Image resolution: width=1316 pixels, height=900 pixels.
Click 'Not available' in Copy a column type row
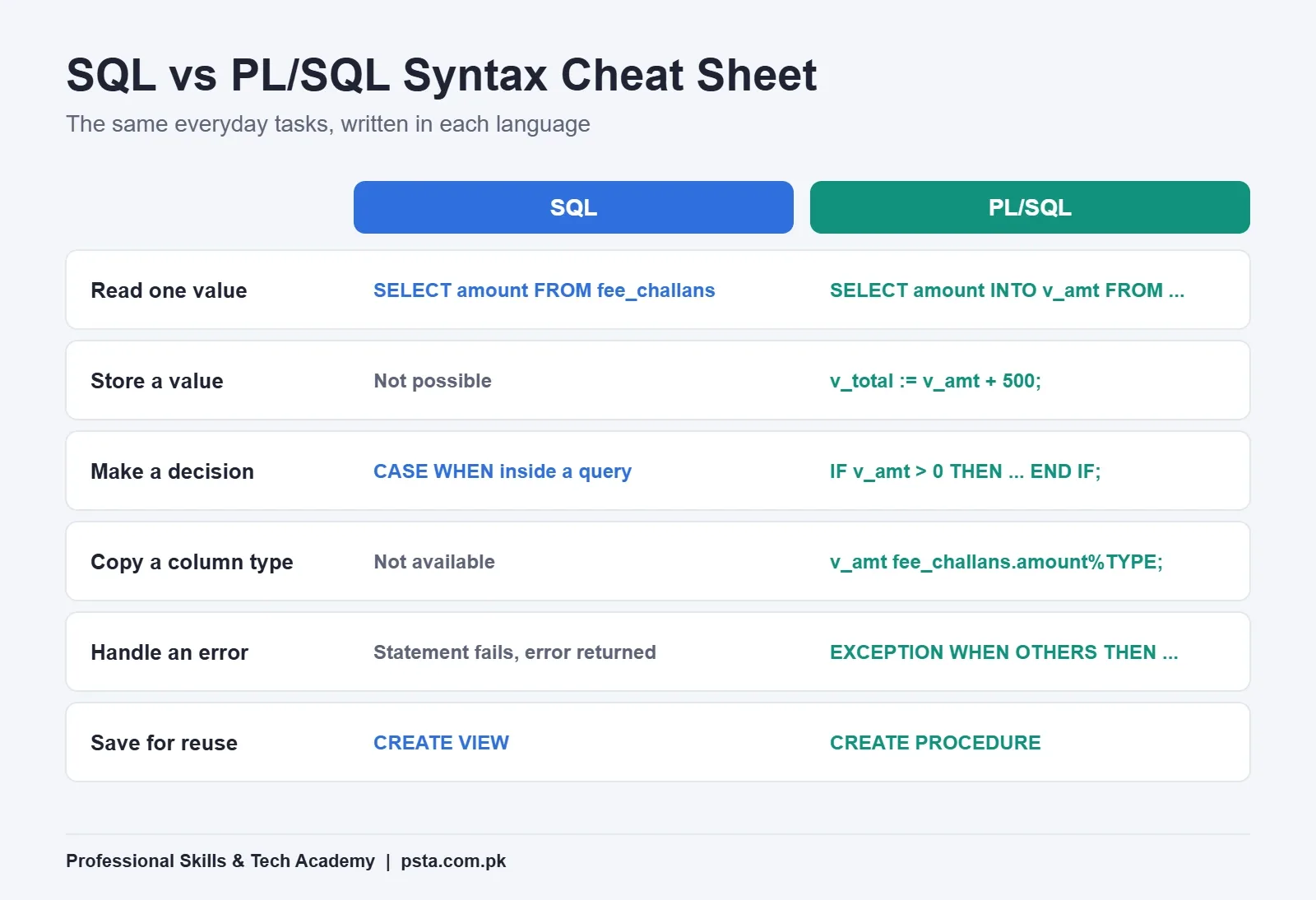(434, 562)
